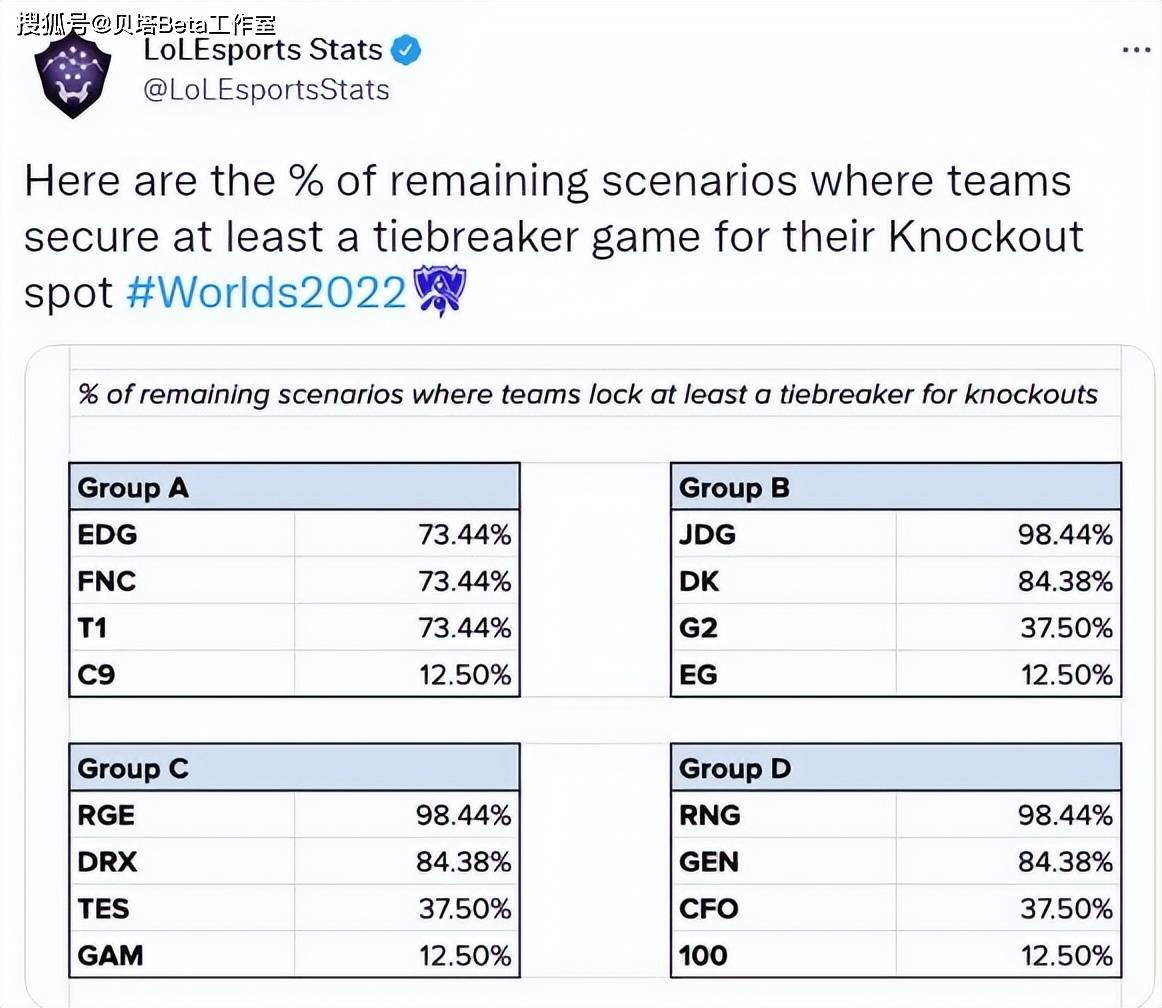Click the Group A table header

point(294,487)
